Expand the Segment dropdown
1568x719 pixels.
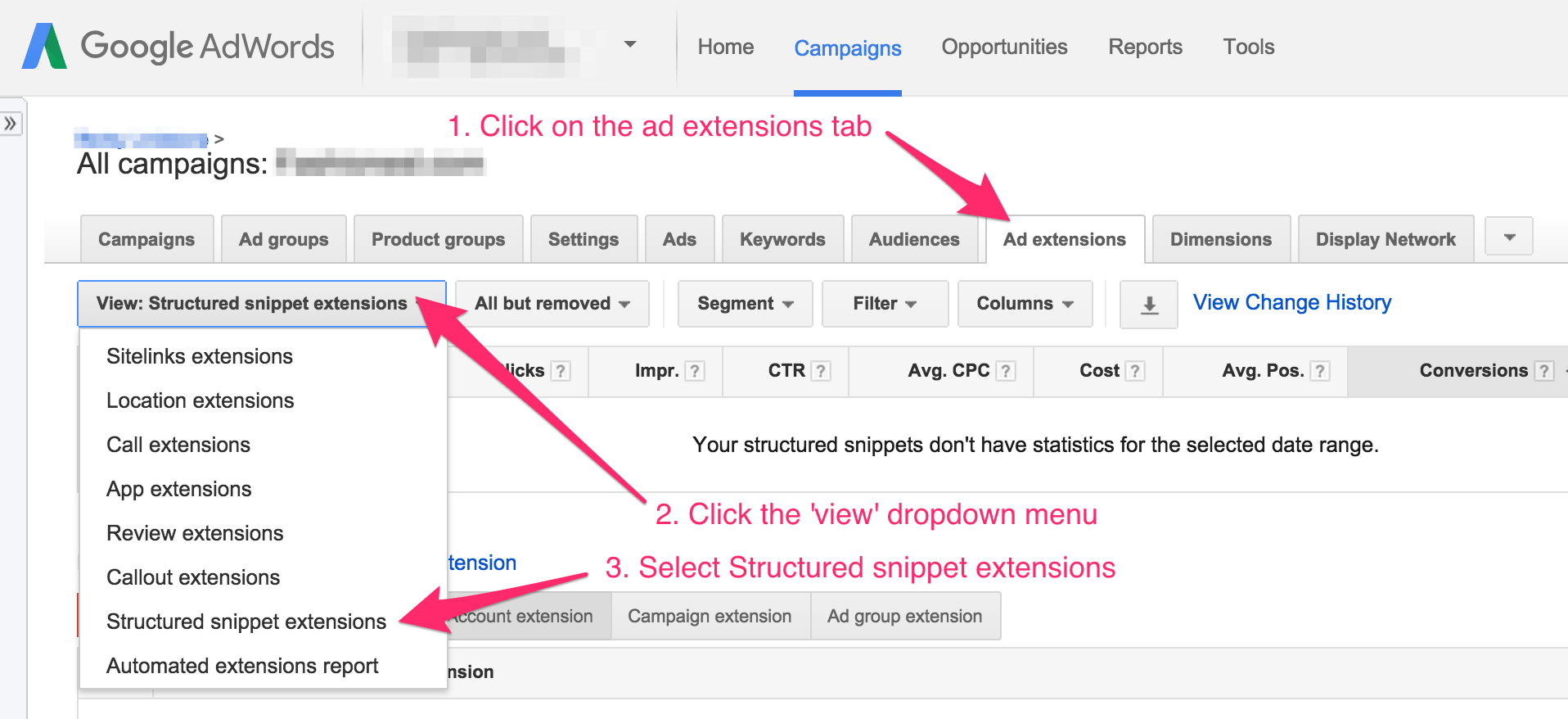coord(745,304)
